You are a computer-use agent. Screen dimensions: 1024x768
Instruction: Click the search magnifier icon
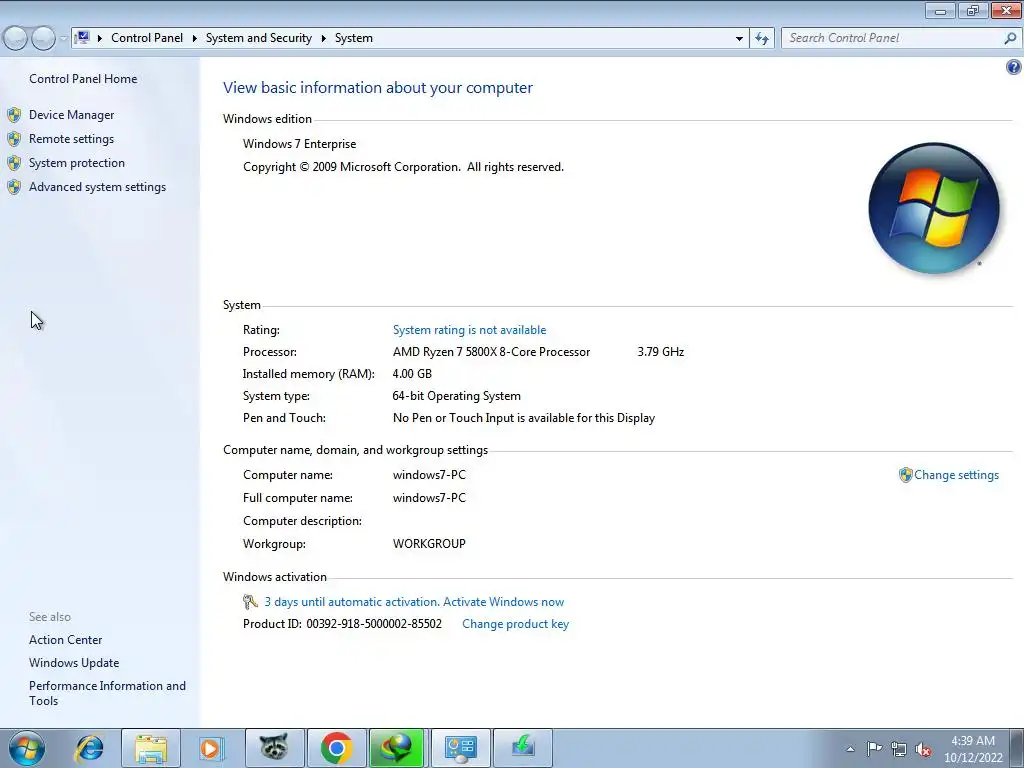click(x=1010, y=39)
